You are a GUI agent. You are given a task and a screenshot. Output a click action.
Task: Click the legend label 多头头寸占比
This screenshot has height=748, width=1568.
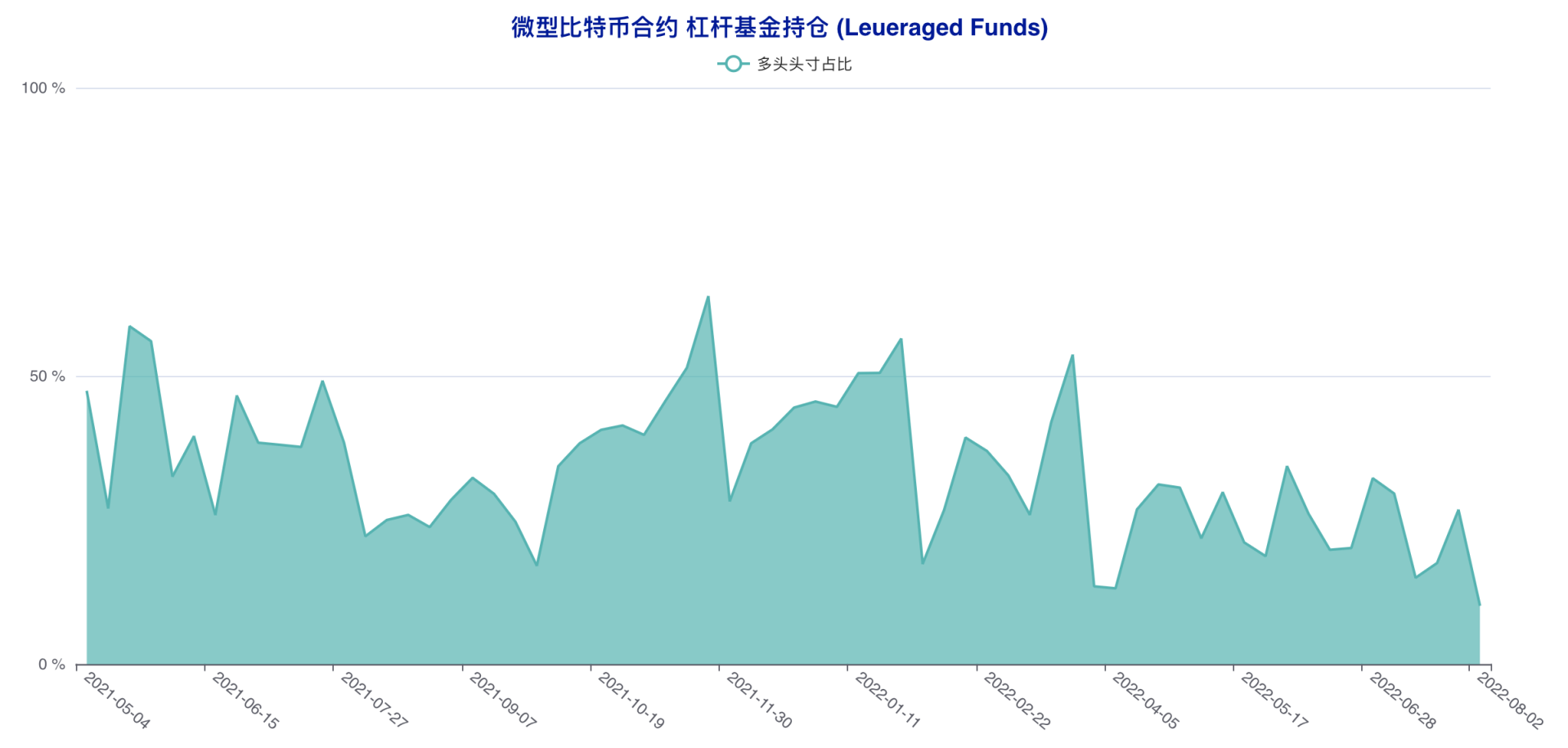coord(804,64)
